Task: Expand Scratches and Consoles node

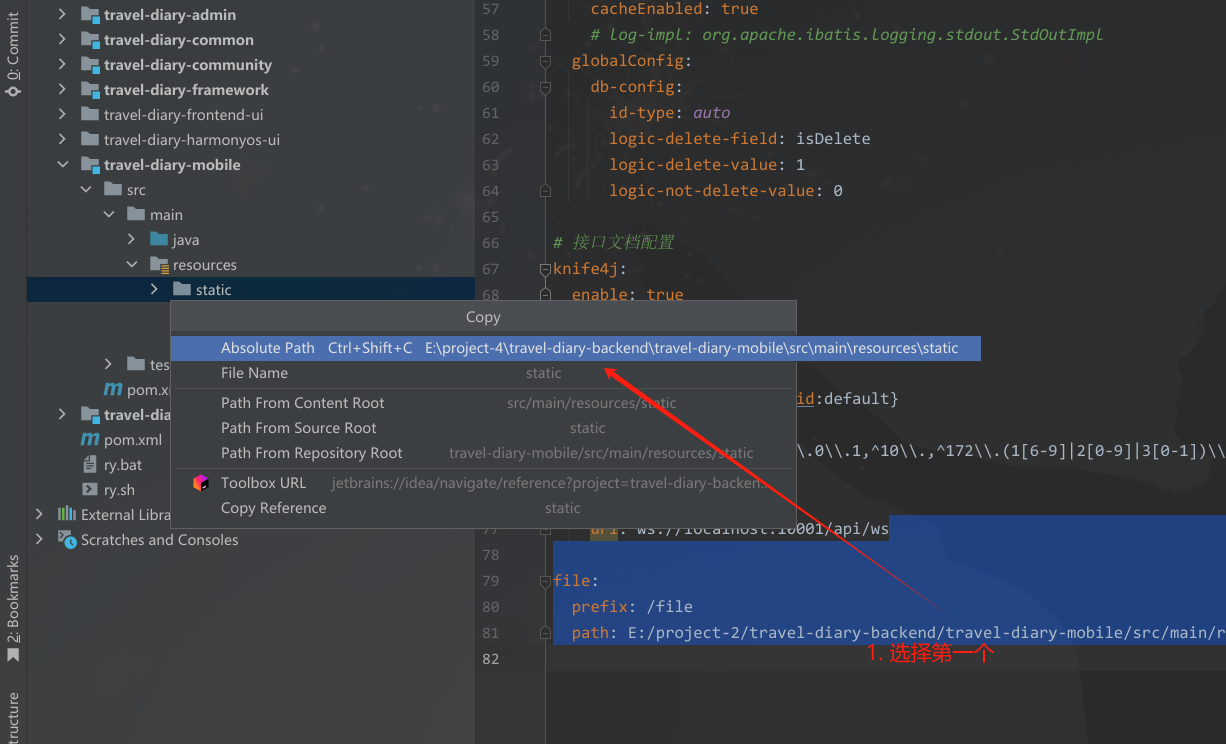Action: [39, 539]
